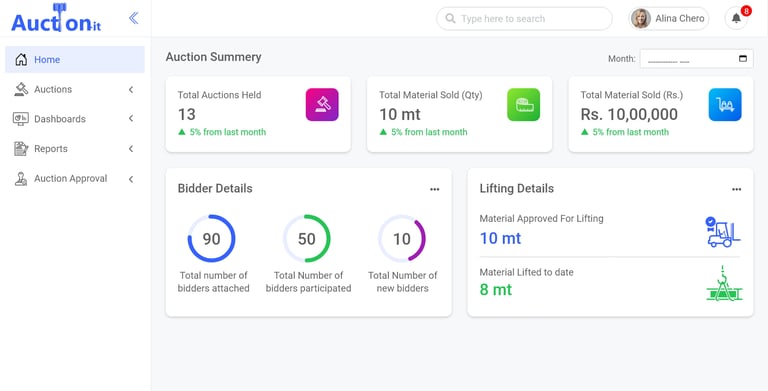Click the Month date input field
The image size is (768, 391).
coord(696,59)
